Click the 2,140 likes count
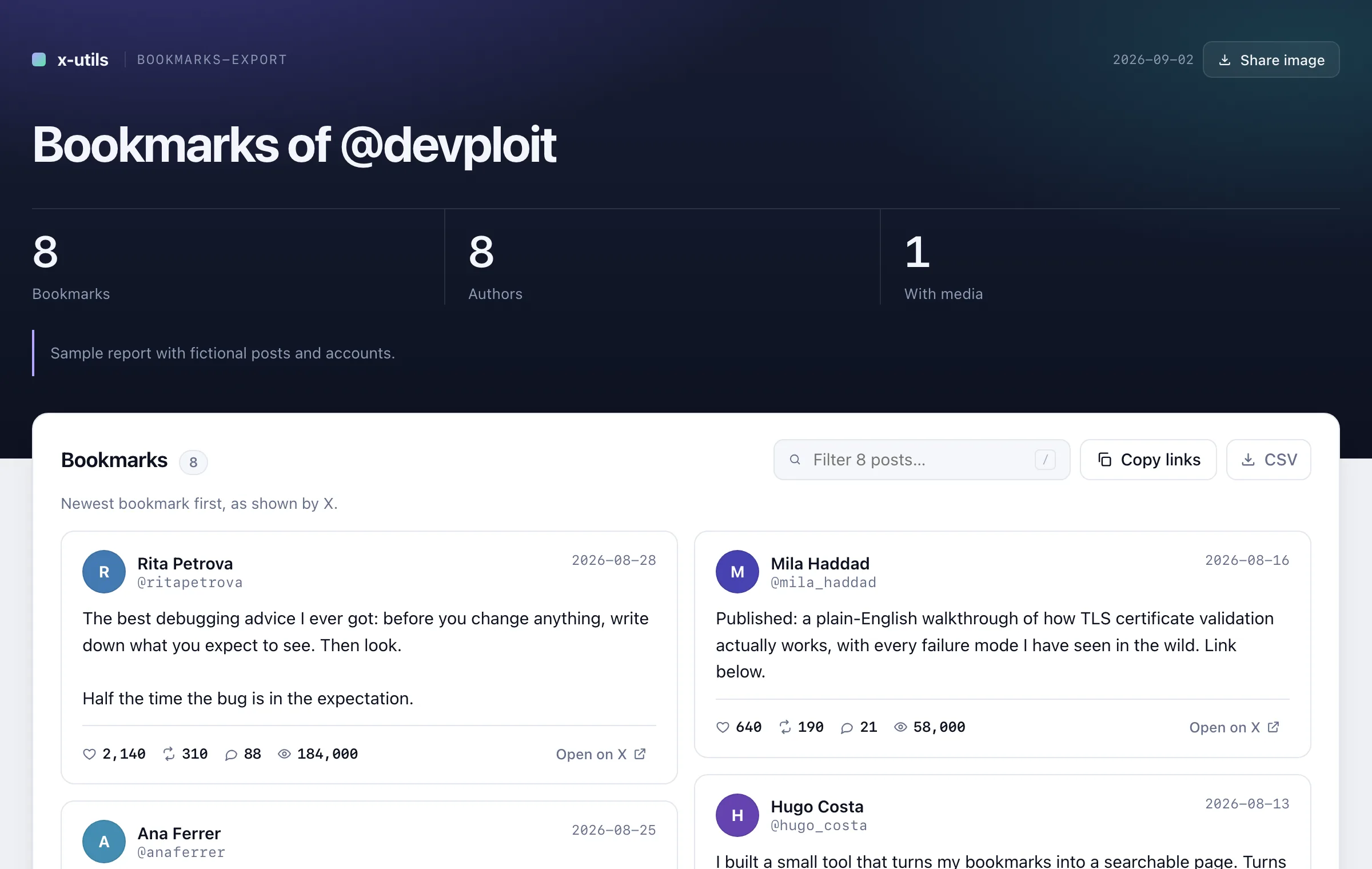Image resolution: width=1372 pixels, height=869 pixels. (x=124, y=754)
